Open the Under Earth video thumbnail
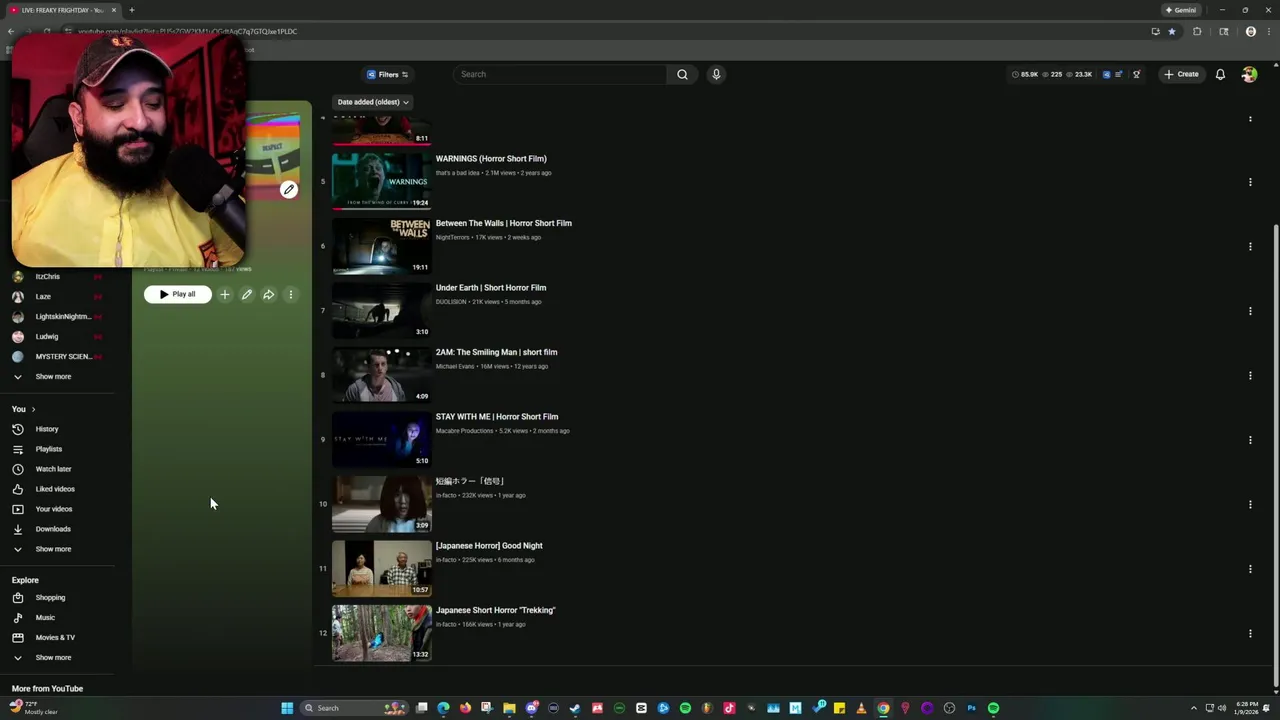 (381, 309)
